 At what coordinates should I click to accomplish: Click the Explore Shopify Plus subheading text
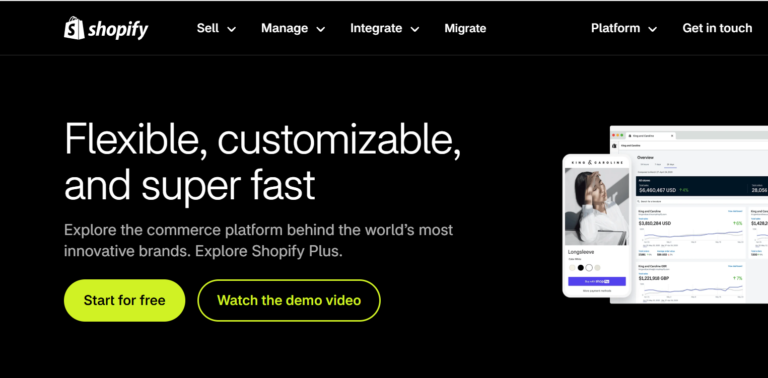point(269,251)
